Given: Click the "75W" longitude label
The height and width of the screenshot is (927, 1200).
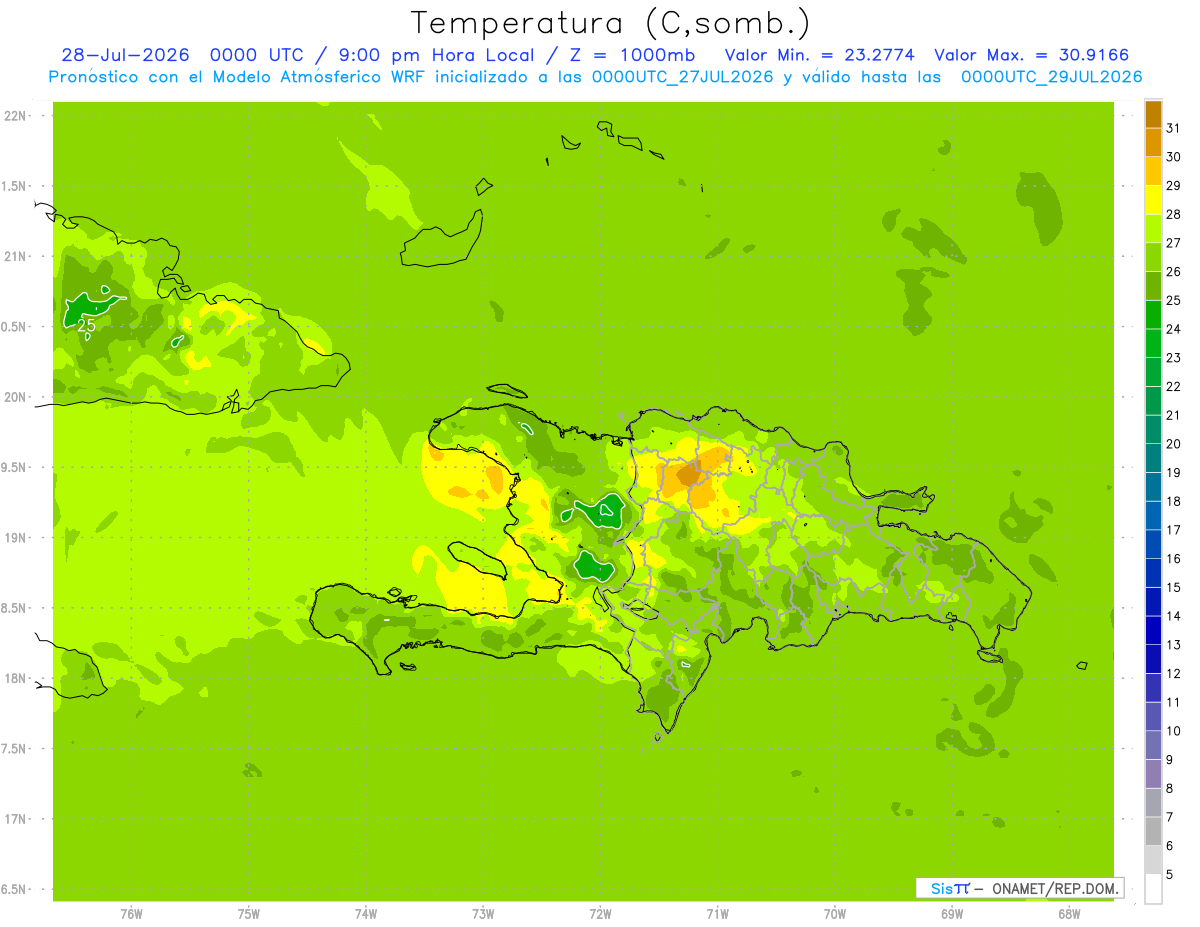Looking at the screenshot, I should [x=249, y=914].
